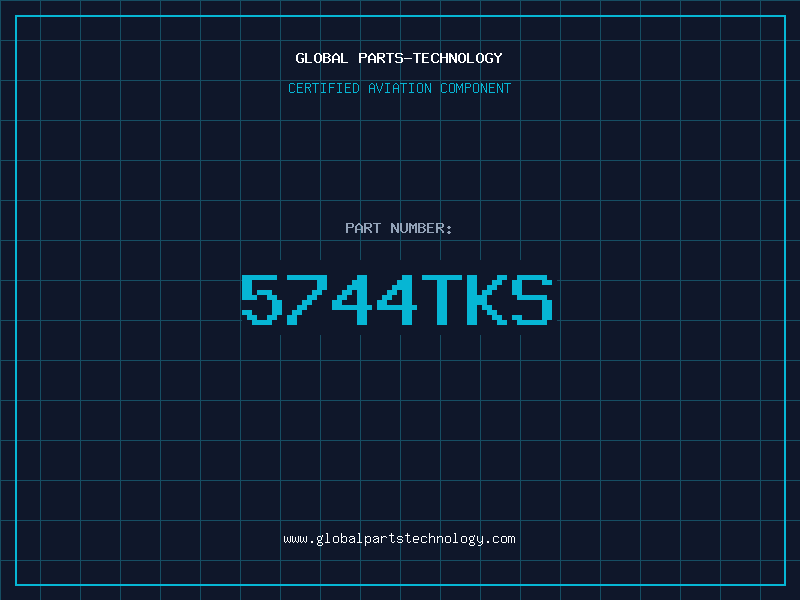Click the GLOBAL PARTS-TECHNOLOGY heading
The height and width of the screenshot is (600, 800).
[399, 58]
